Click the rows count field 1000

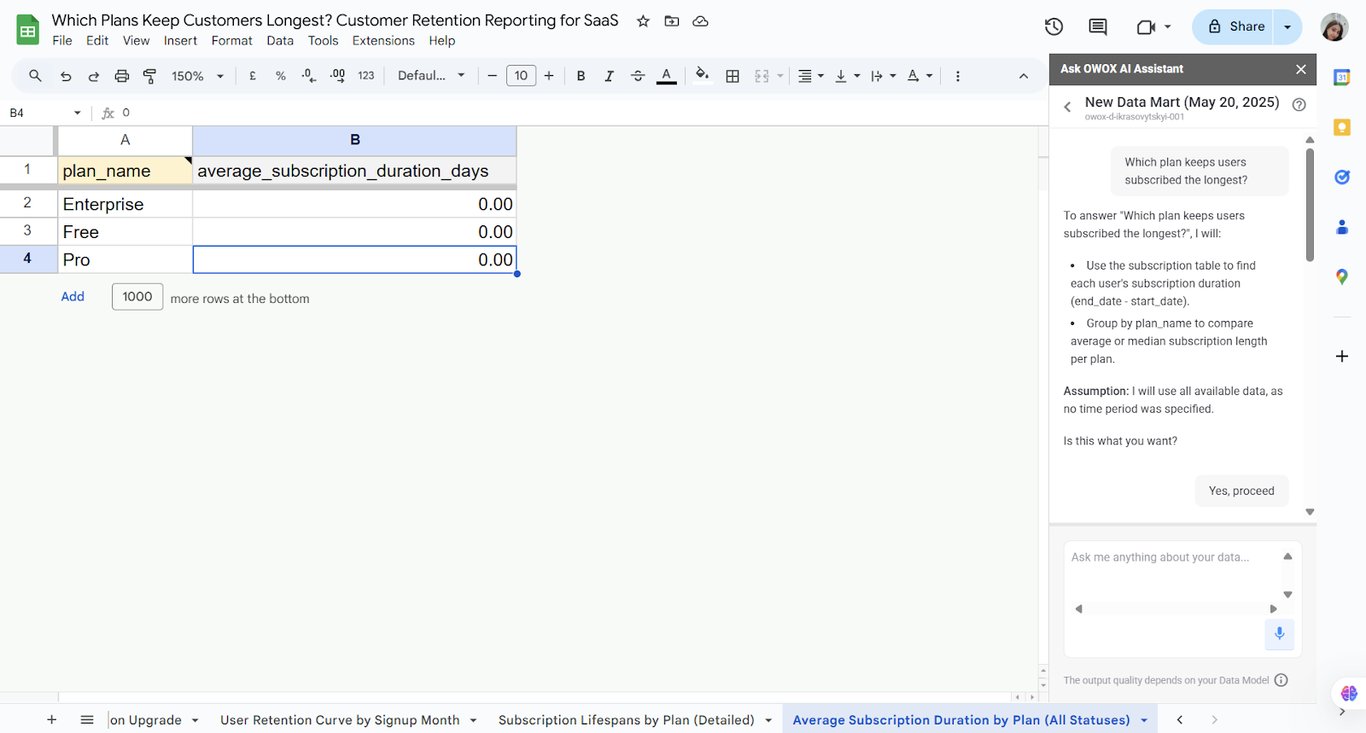tap(137, 296)
